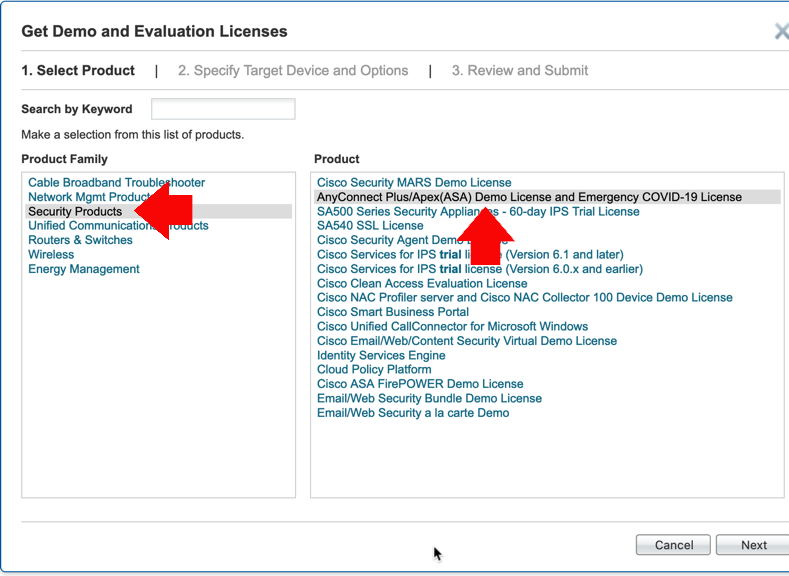Select AnyConnect Plus/Apex(ASA) Demo License row
789x576 pixels.
547,197
